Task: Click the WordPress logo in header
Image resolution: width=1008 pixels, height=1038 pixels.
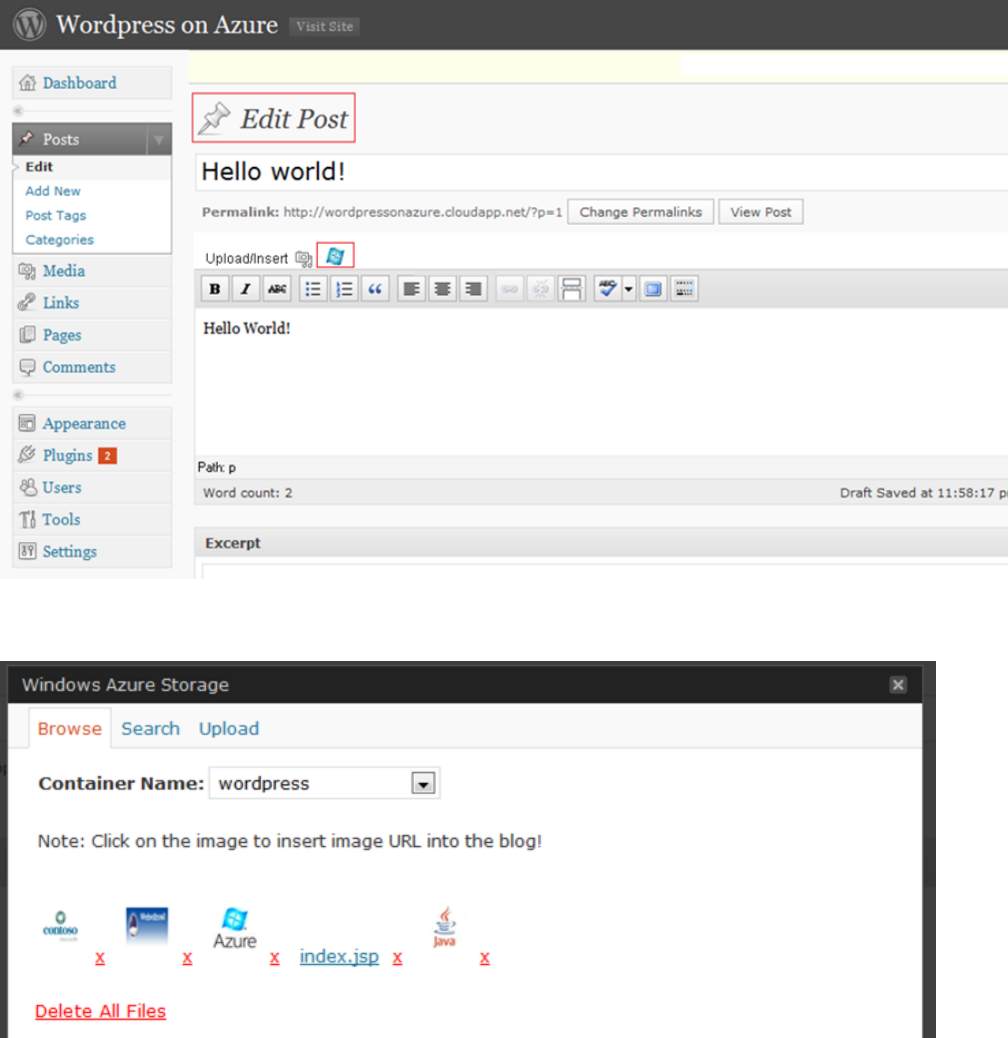Action: tap(30, 24)
